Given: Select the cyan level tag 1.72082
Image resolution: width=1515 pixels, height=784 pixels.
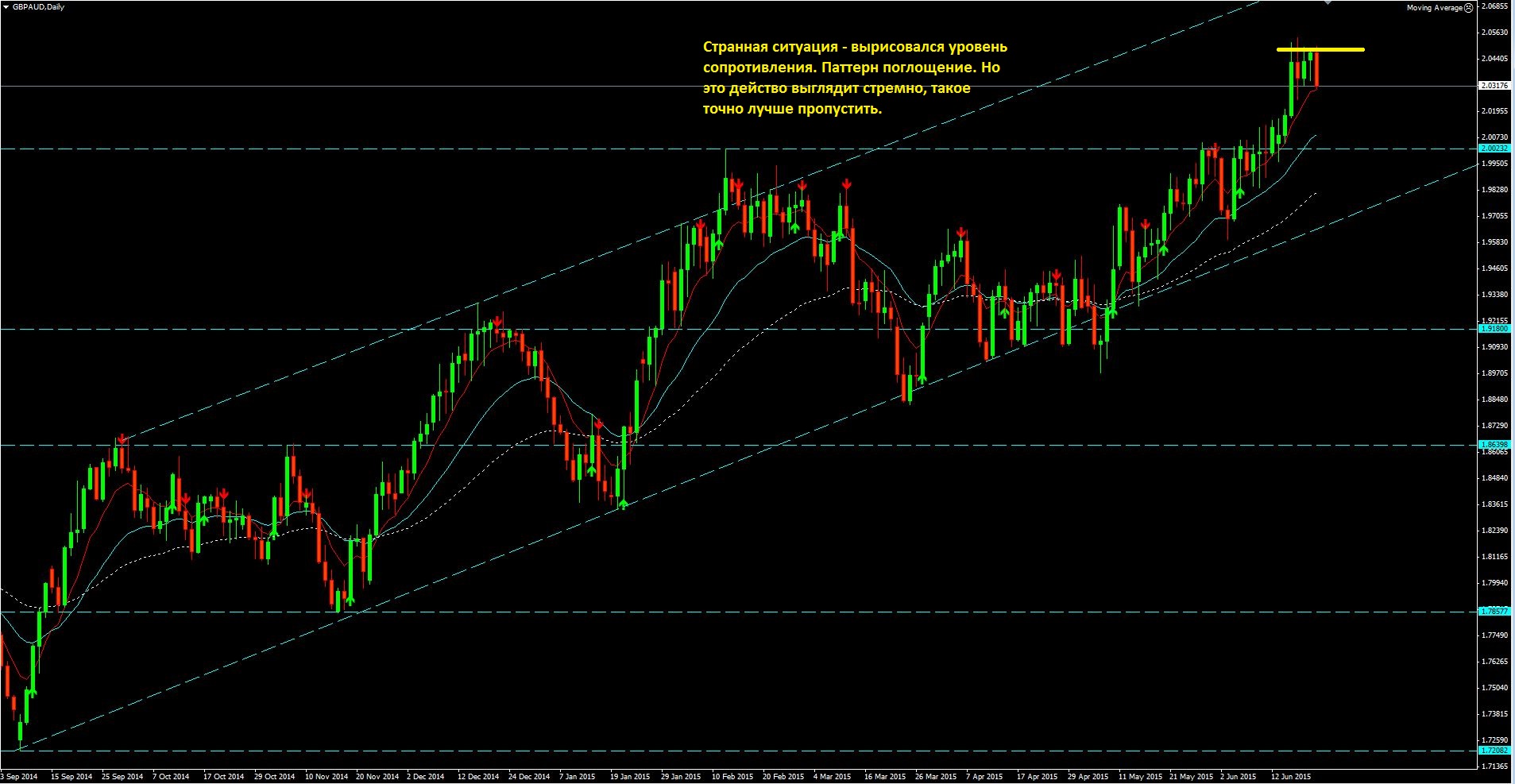Looking at the screenshot, I should point(1494,751).
